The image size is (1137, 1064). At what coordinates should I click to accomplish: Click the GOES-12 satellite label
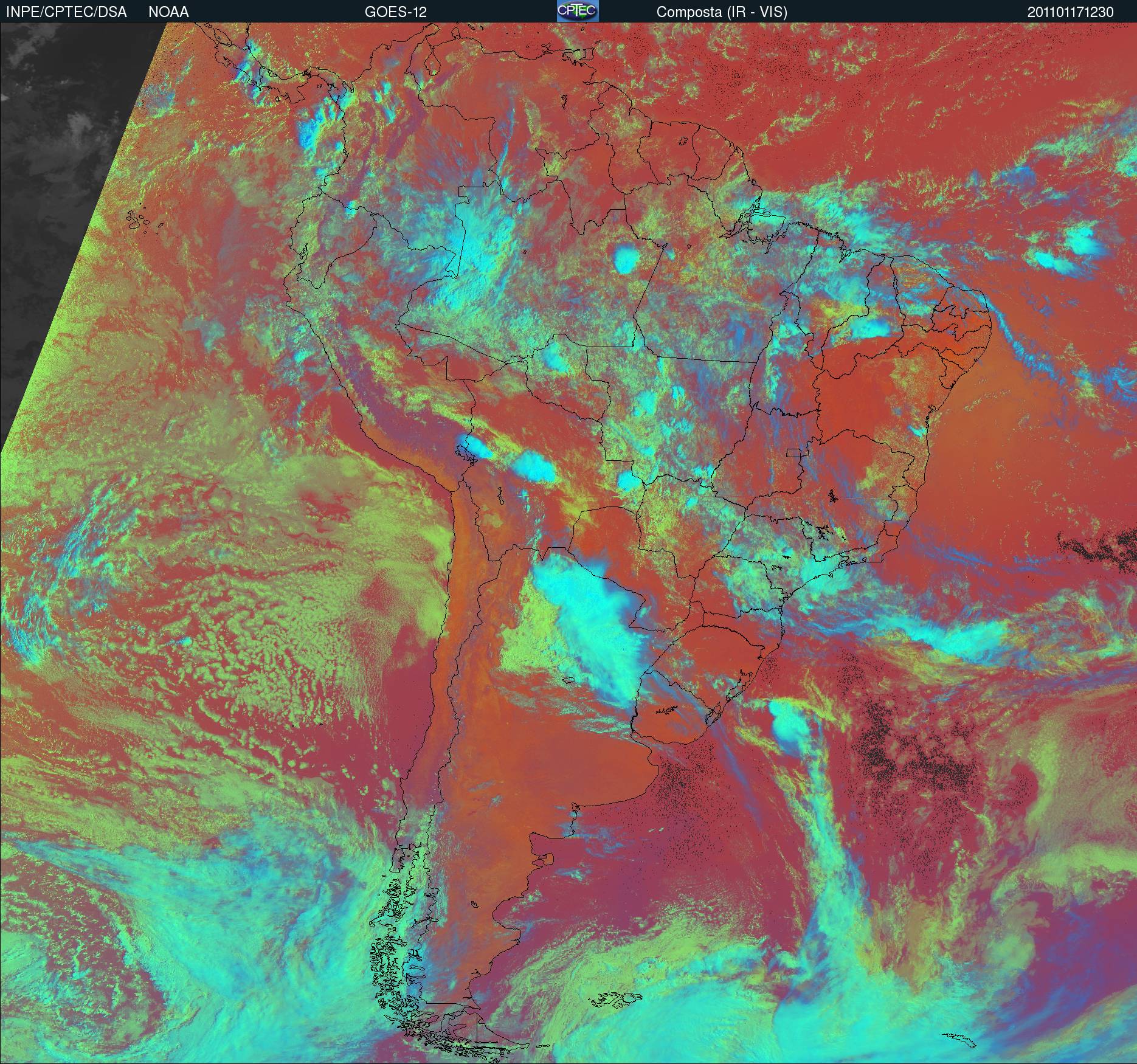(x=395, y=12)
